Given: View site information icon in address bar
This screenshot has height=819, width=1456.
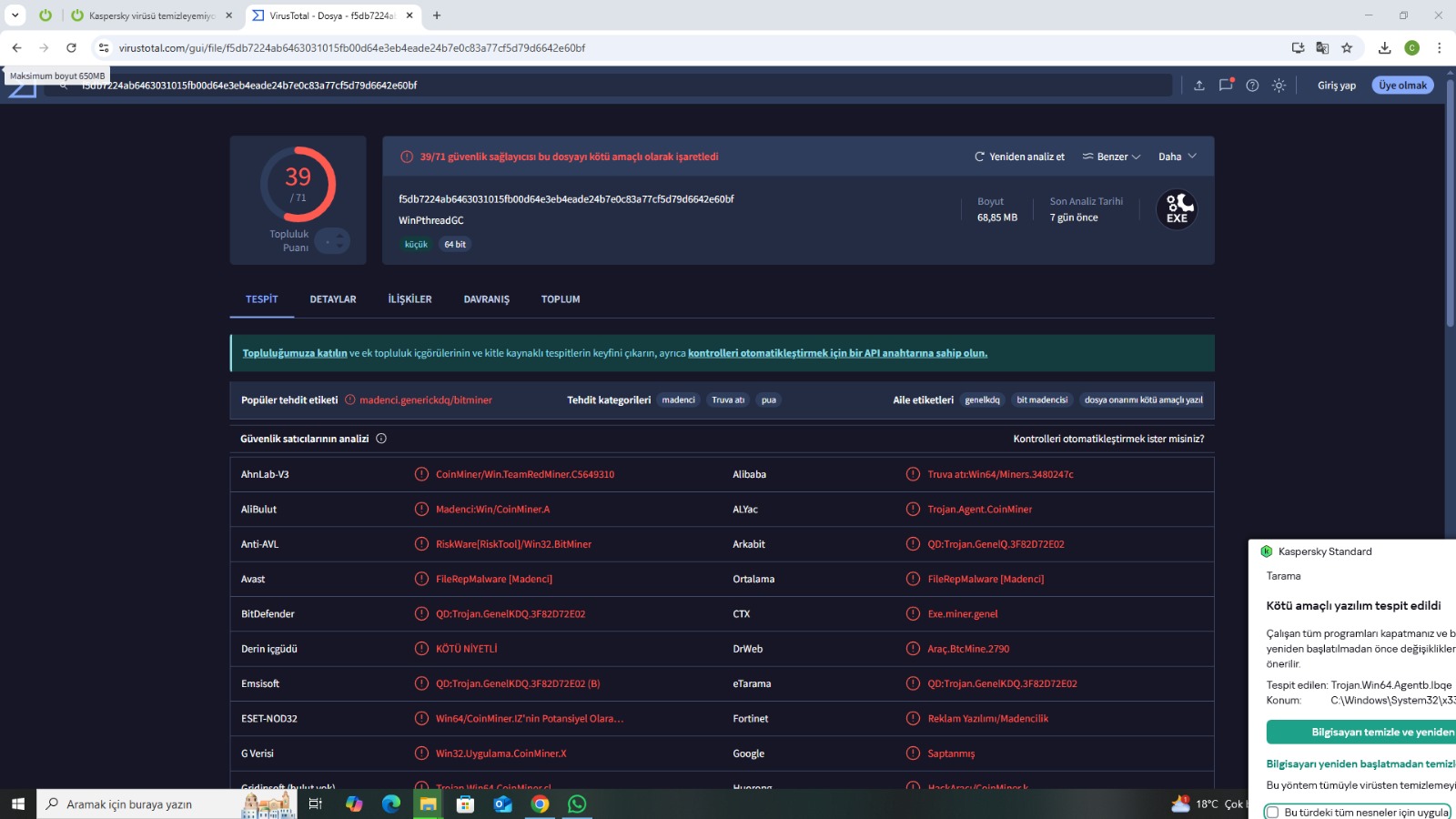Looking at the screenshot, I should pyautogui.click(x=104, y=47).
